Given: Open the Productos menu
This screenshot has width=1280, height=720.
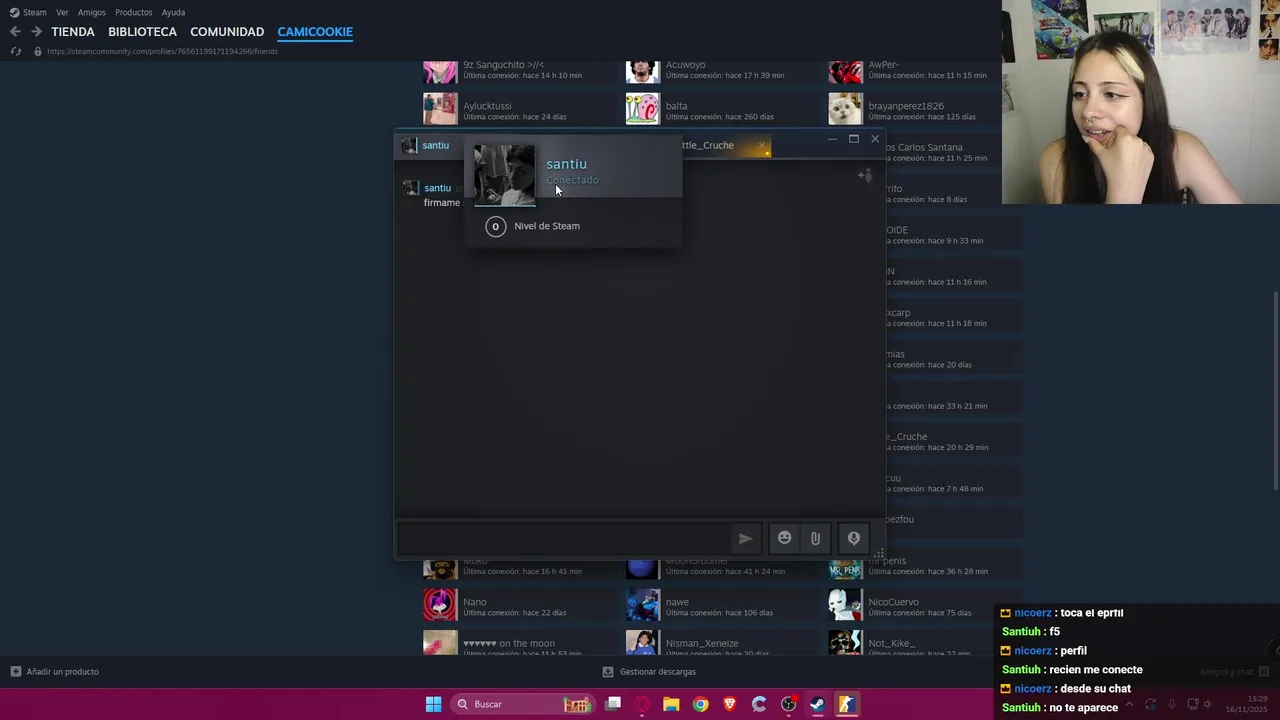Looking at the screenshot, I should (x=133, y=12).
